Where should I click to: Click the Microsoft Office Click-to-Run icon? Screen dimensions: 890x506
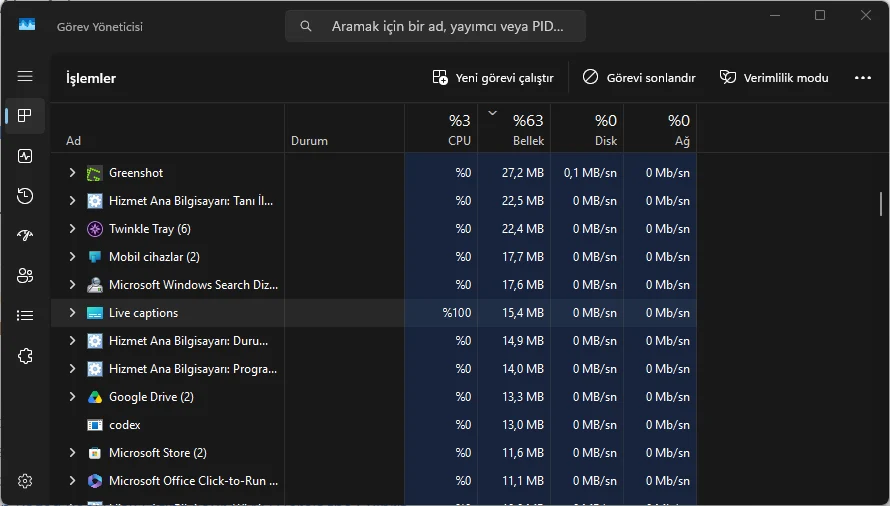[95, 481]
